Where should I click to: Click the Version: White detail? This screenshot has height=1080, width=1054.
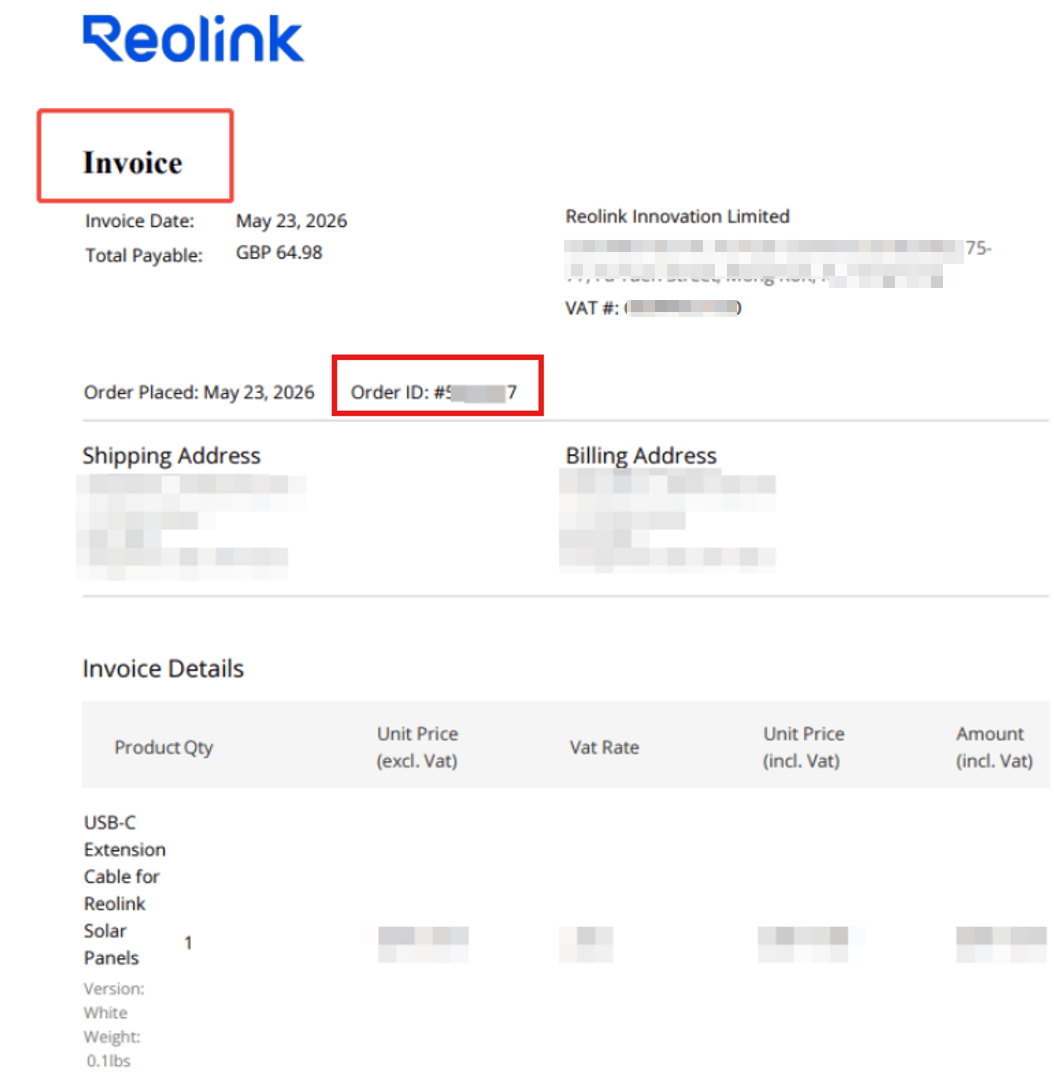click(114, 1001)
